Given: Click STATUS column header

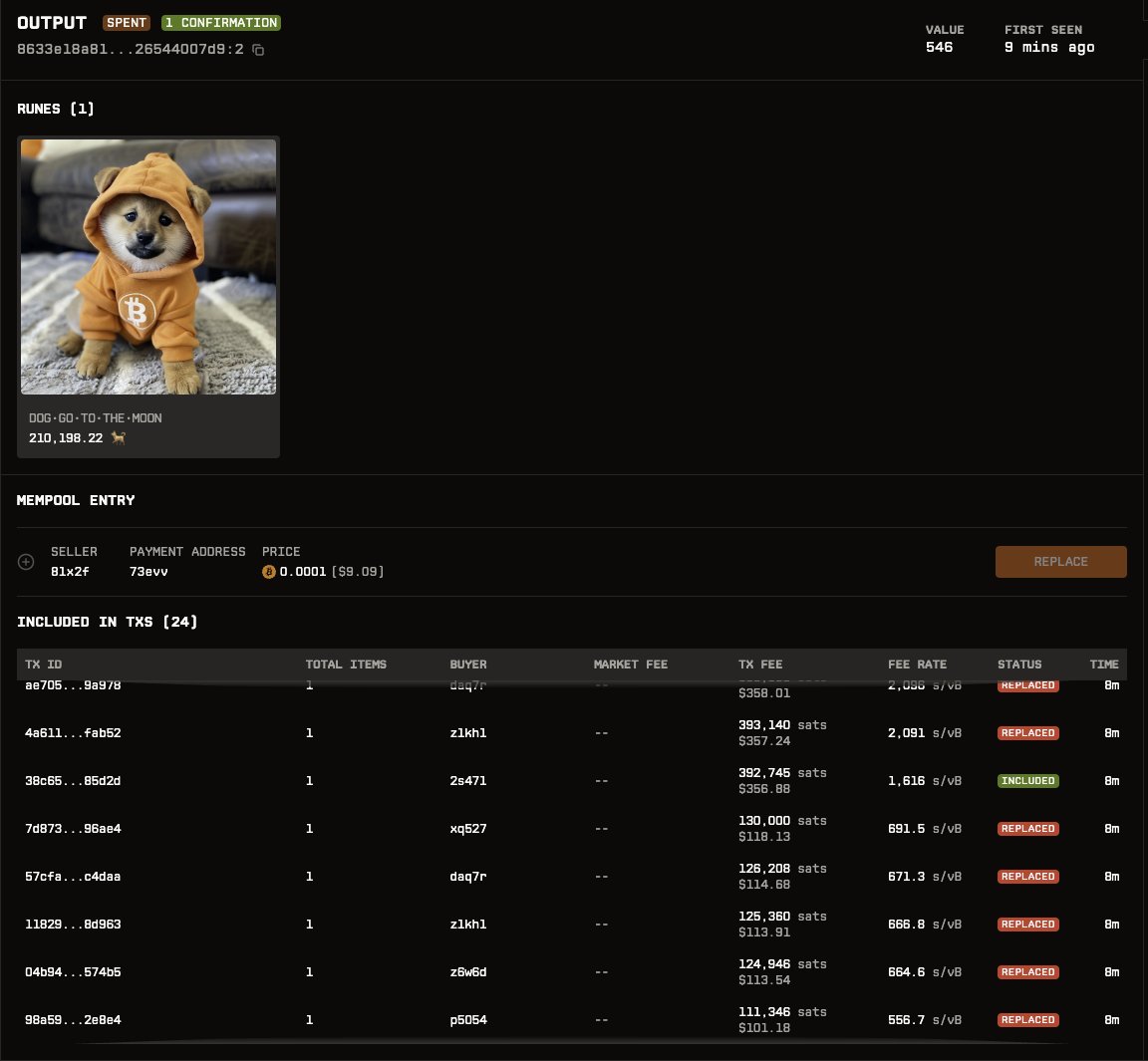Looking at the screenshot, I should tap(1019, 664).
